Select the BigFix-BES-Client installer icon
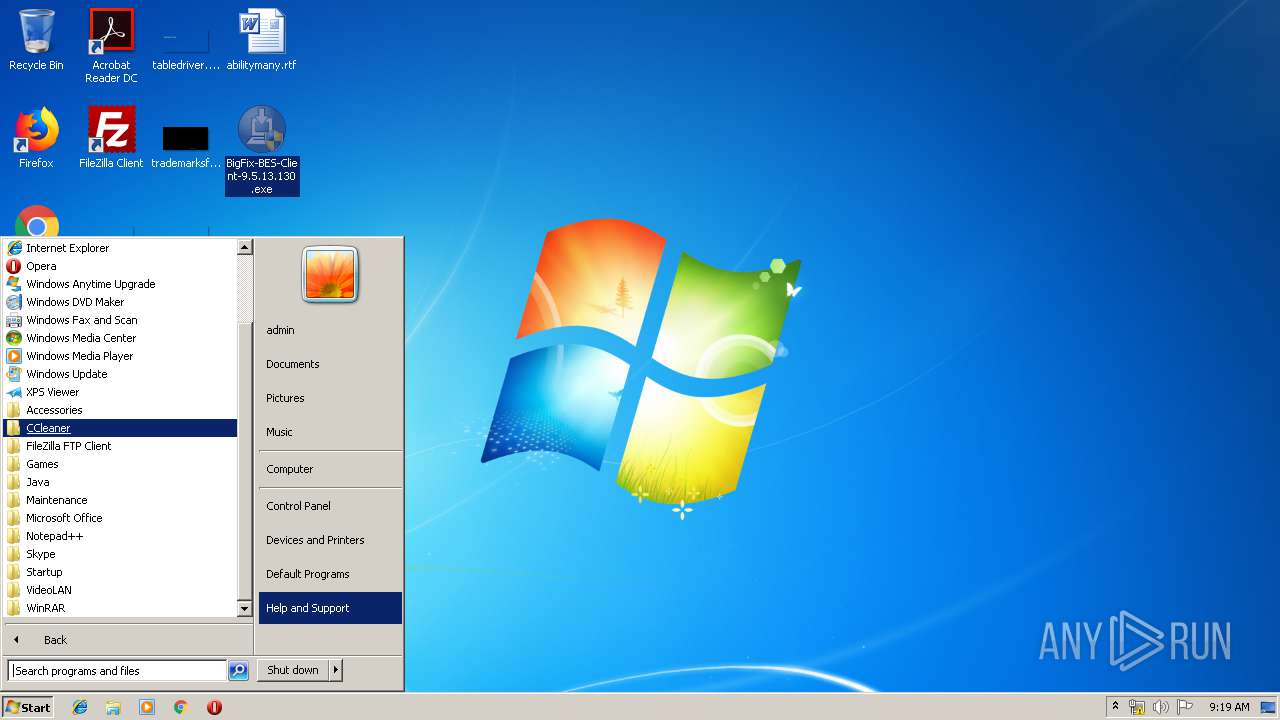The image size is (1280, 720). pos(262,151)
